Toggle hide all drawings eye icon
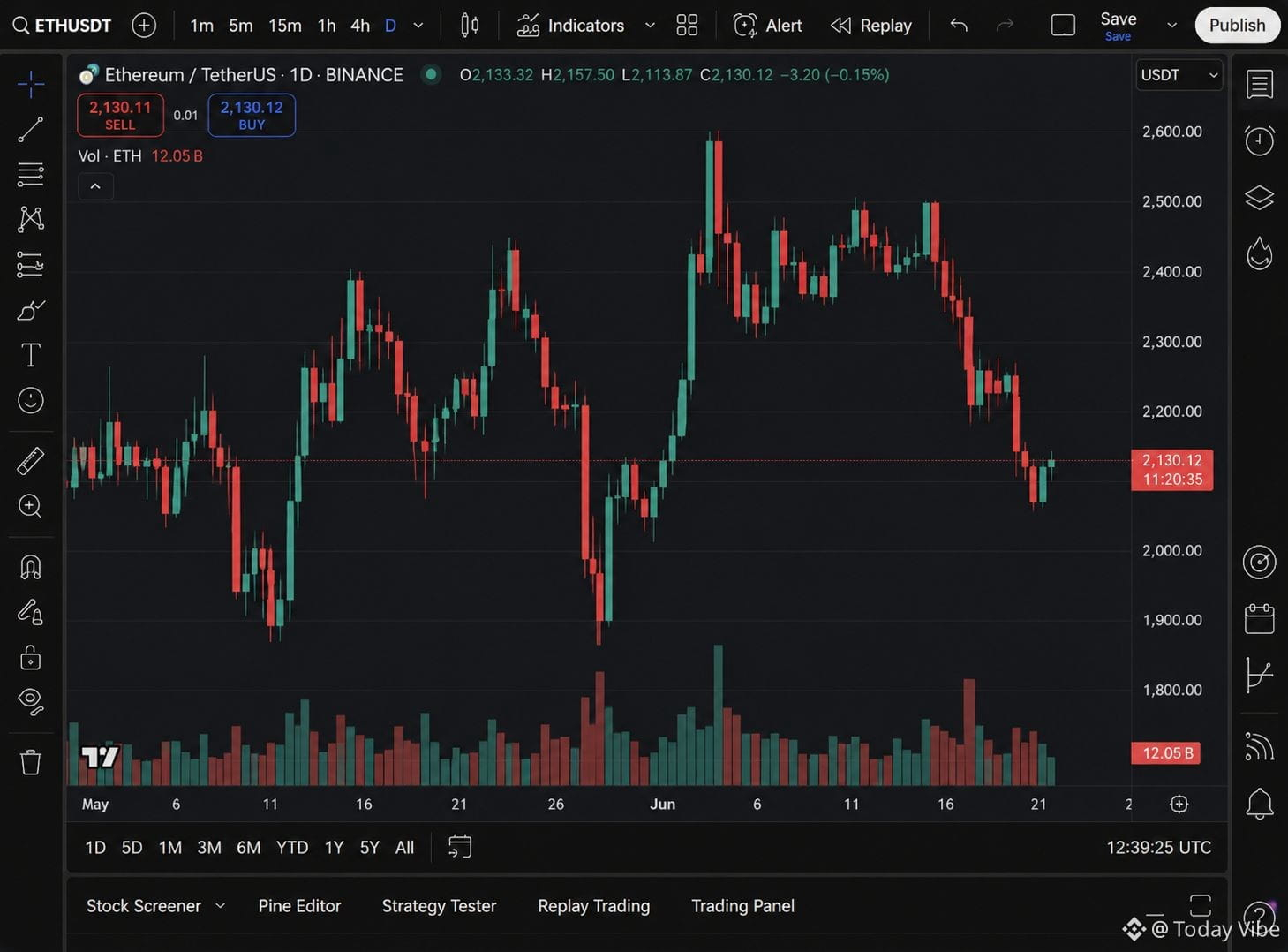The width and height of the screenshot is (1288, 952). click(x=31, y=701)
